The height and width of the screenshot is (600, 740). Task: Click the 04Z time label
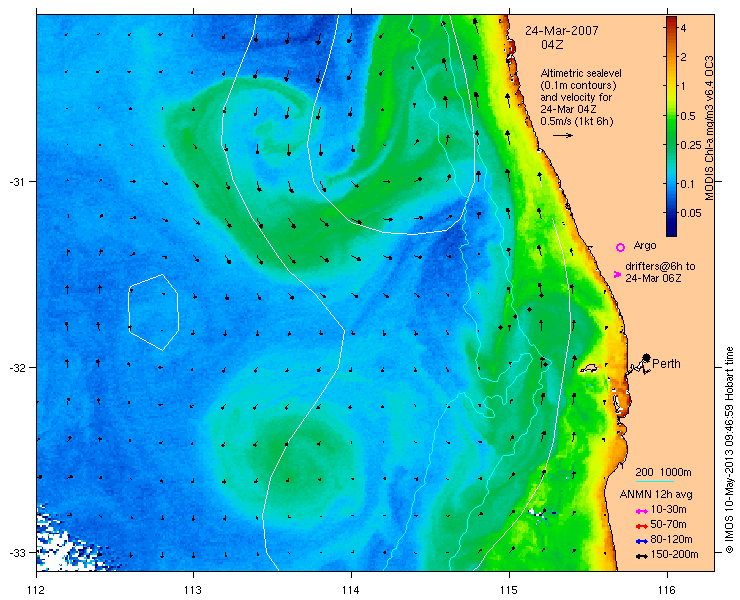[x=553, y=45]
